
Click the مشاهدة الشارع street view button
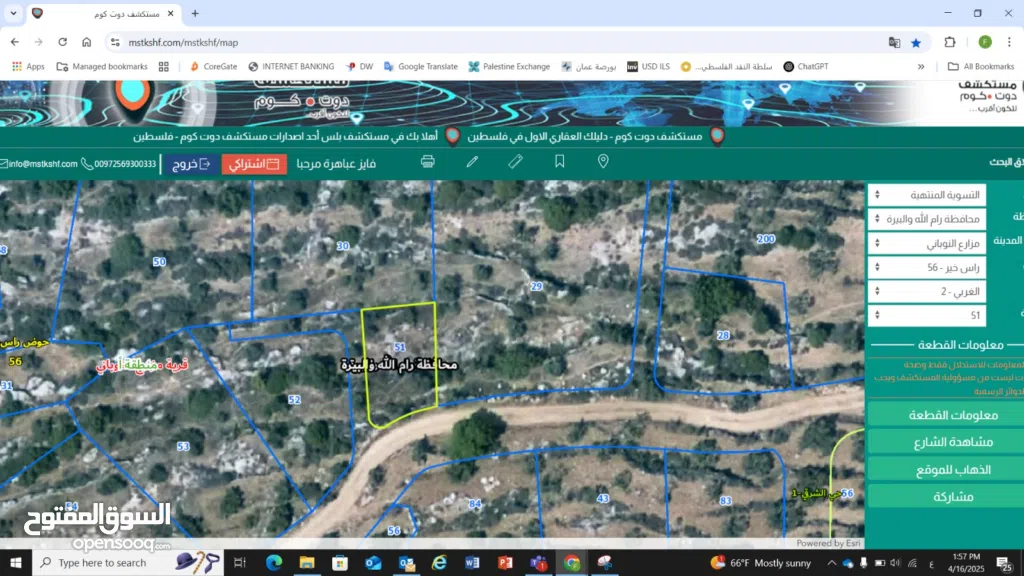(x=944, y=442)
